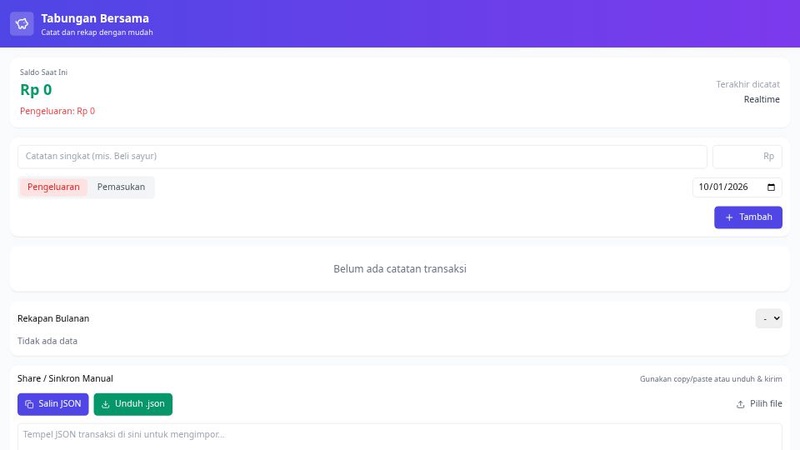The width and height of the screenshot is (800, 450).
Task: Click the piggy bank logo icon
Action: click(22, 23)
